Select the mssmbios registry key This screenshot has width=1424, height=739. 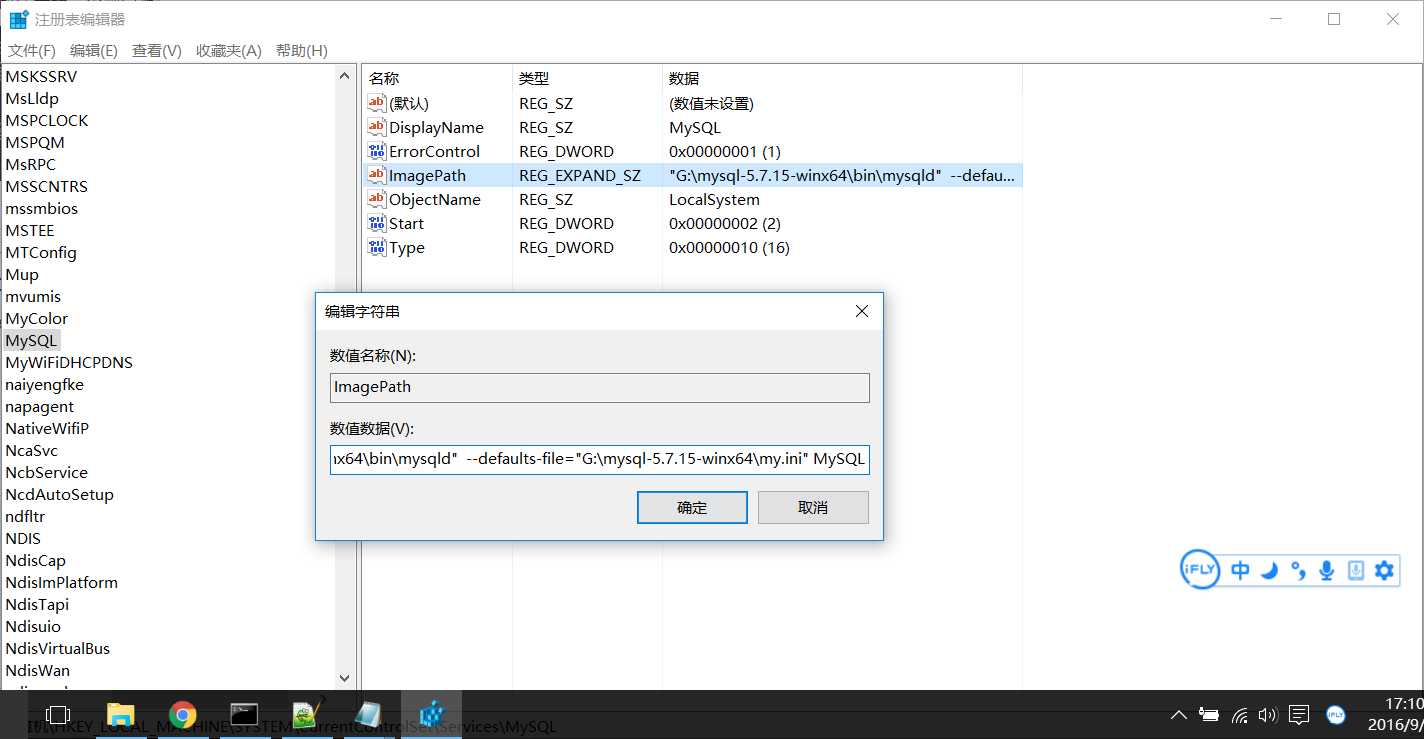click(41, 209)
